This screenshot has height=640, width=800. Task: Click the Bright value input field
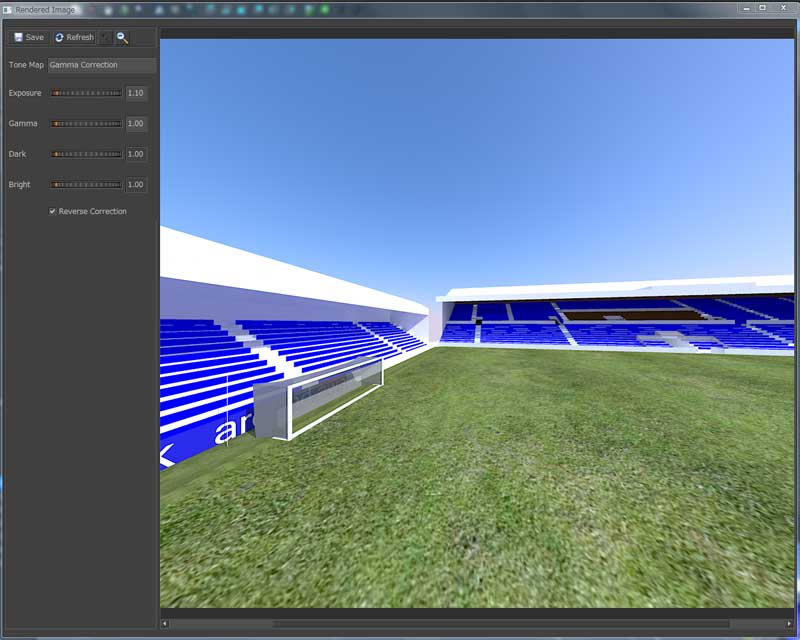[136, 184]
